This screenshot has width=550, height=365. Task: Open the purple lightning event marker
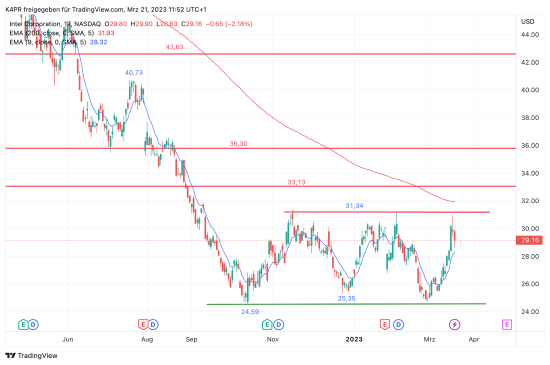point(455,325)
